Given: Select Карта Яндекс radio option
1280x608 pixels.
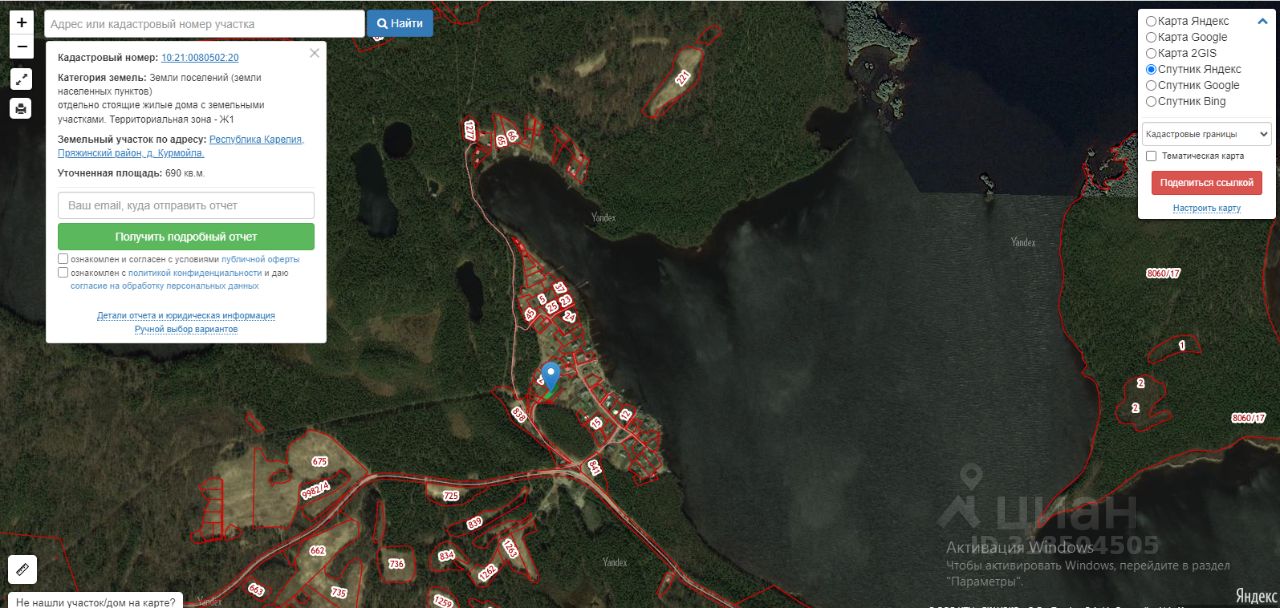Looking at the screenshot, I should (x=1151, y=21).
